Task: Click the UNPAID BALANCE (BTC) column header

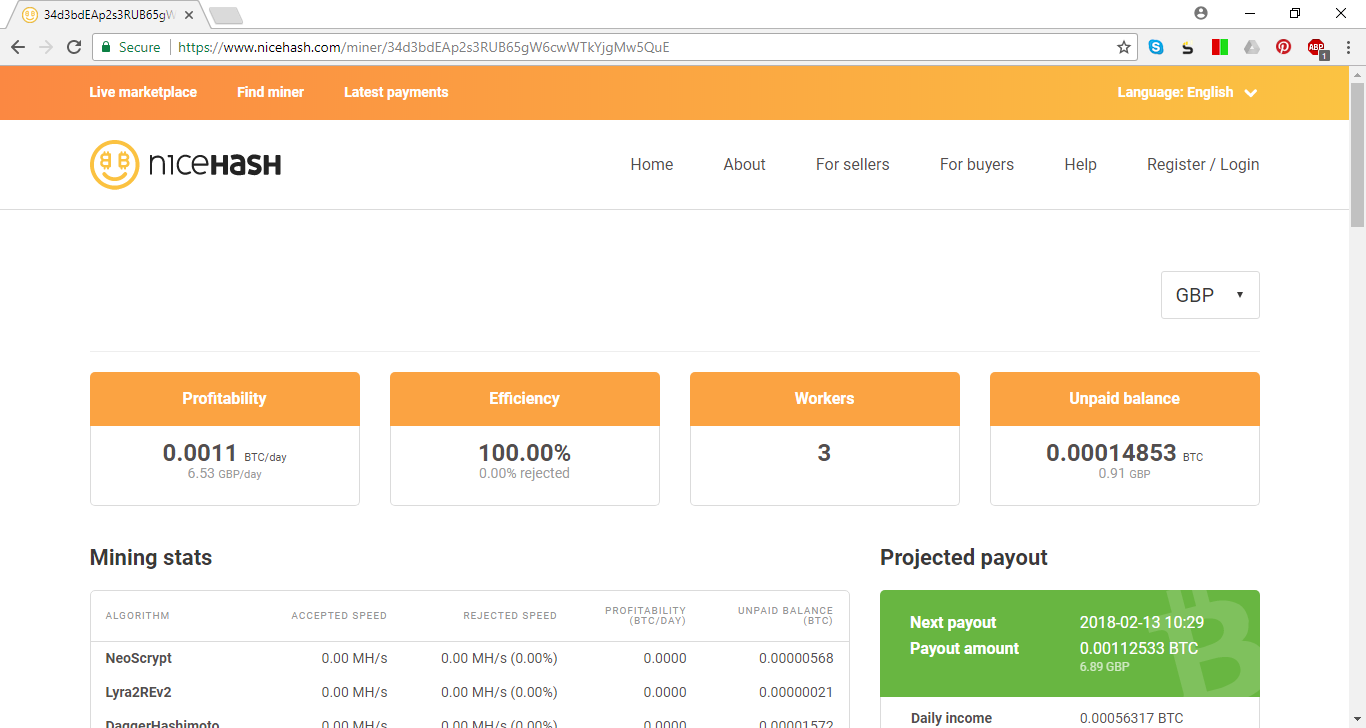Action: click(785, 616)
